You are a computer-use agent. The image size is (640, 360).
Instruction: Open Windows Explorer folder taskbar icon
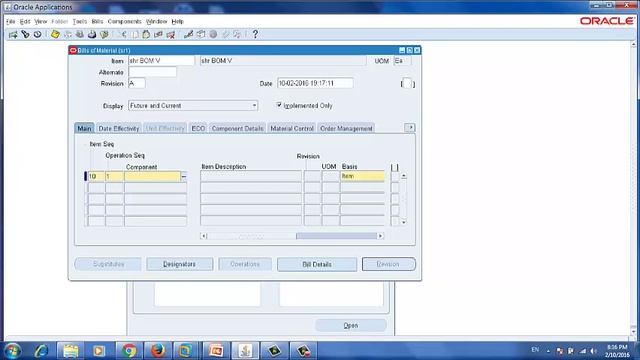tap(70, 351)
